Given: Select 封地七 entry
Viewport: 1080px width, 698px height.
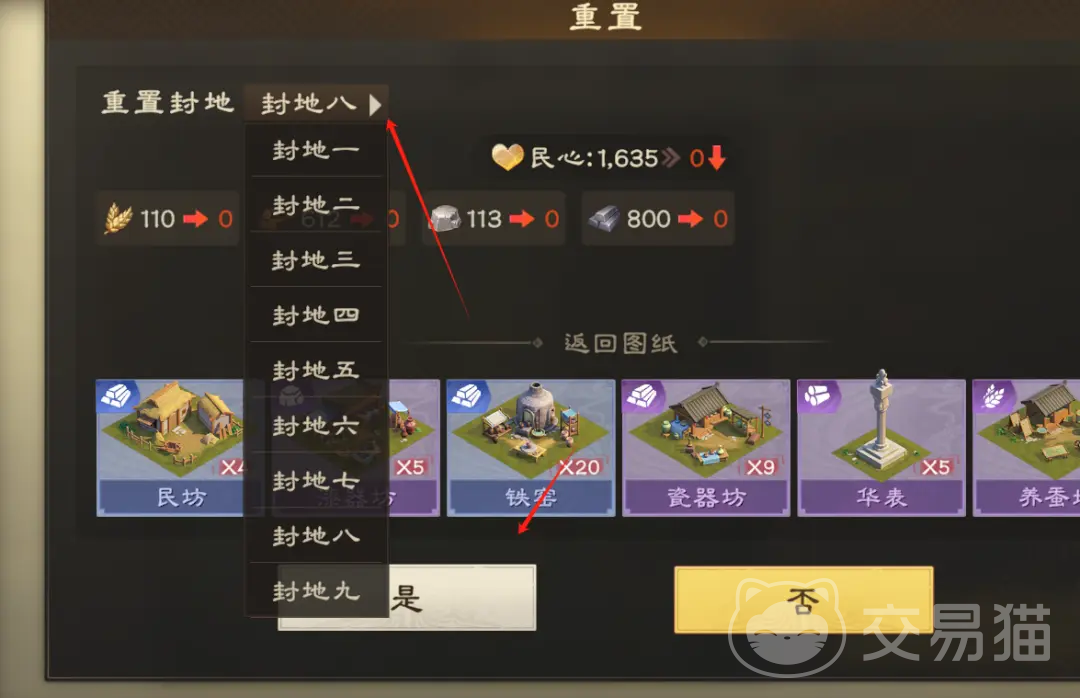Looking at the screenshot, I should point(316,480).
